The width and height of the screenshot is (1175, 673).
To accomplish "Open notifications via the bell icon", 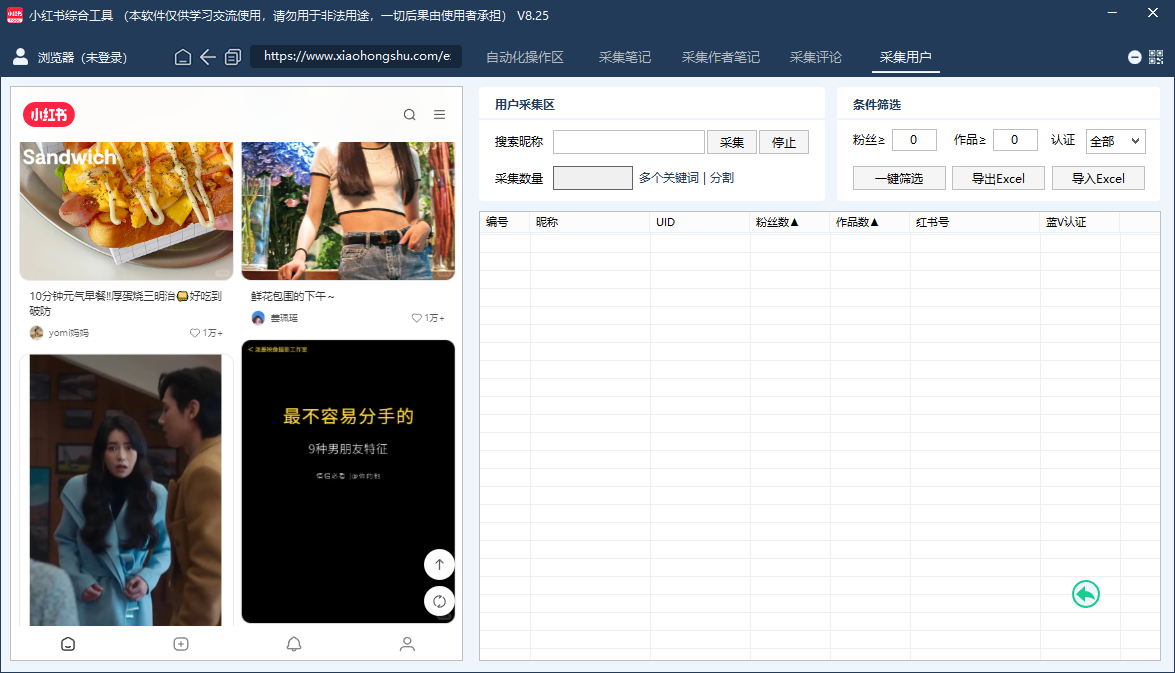I will click(294, 644).
